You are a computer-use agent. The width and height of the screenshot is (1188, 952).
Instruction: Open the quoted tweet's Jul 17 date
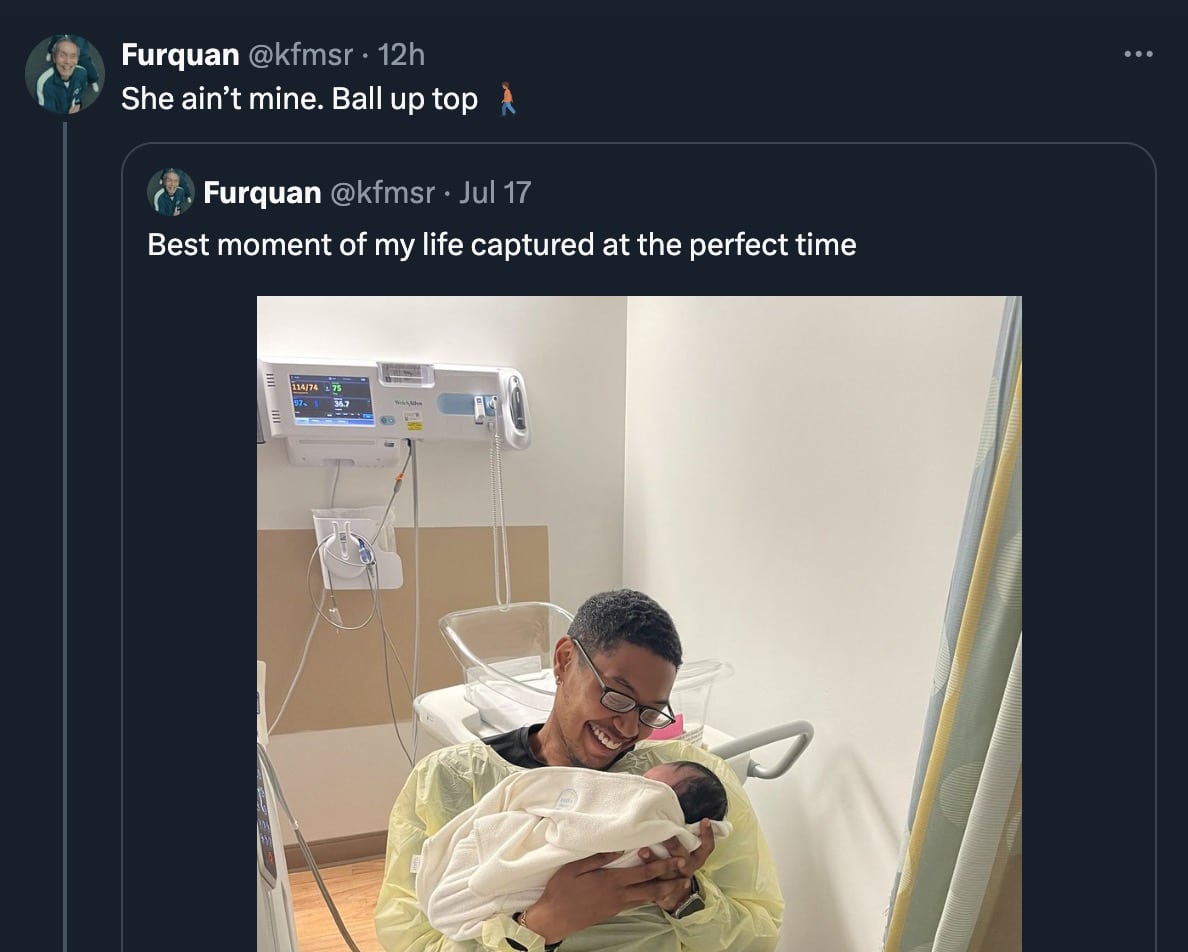click(494, 192)
